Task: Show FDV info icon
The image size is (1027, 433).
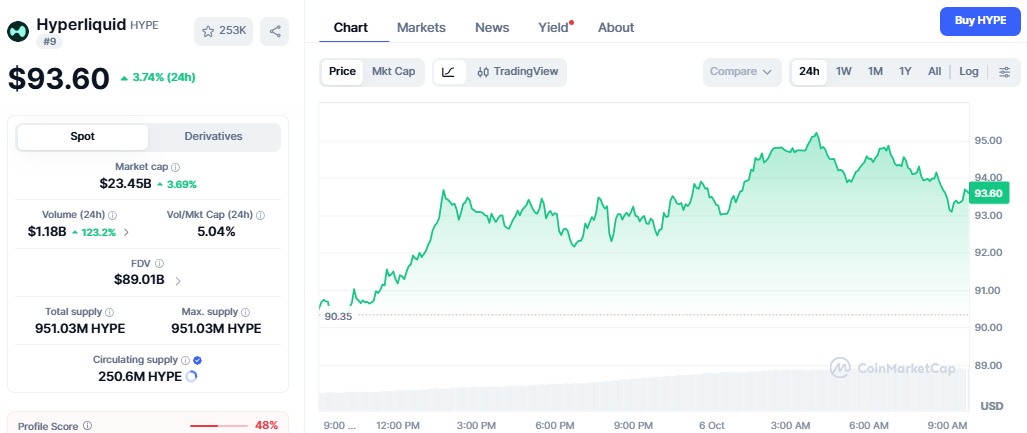Action: (x=159, y=264)
